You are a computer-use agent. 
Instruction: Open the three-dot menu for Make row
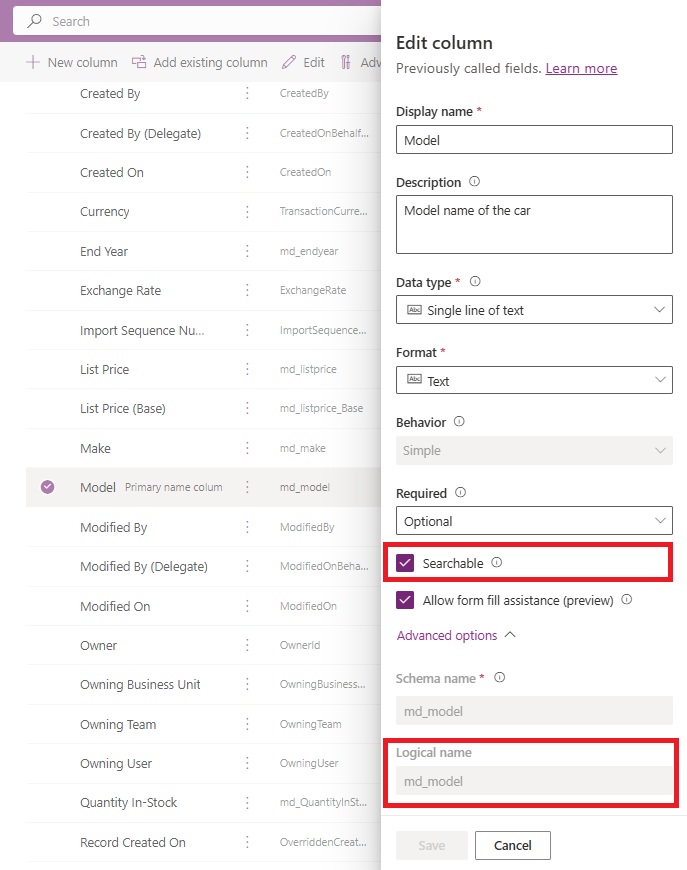coord(247,448)
